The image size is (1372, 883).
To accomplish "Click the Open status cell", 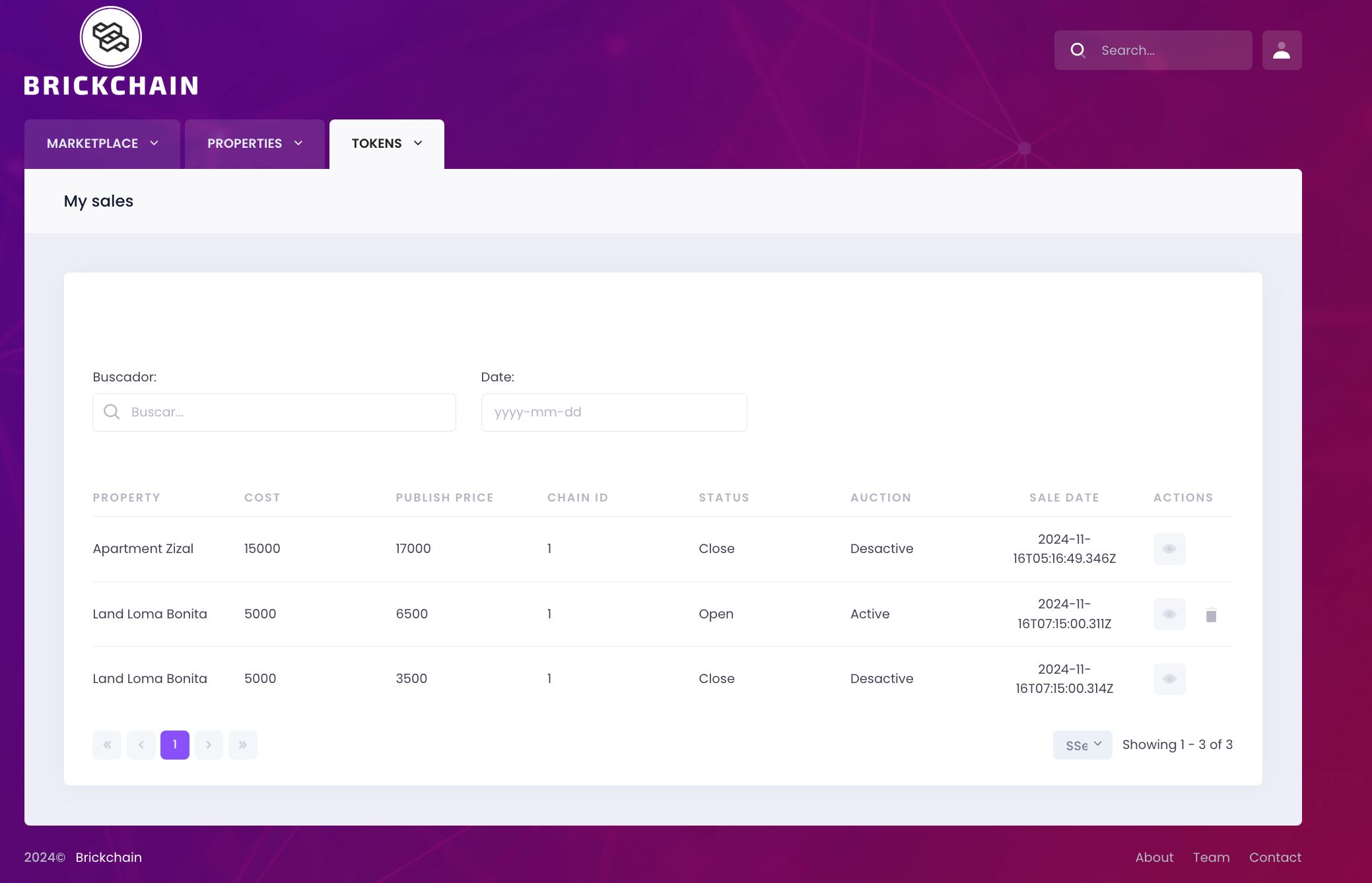I will 716,614.
